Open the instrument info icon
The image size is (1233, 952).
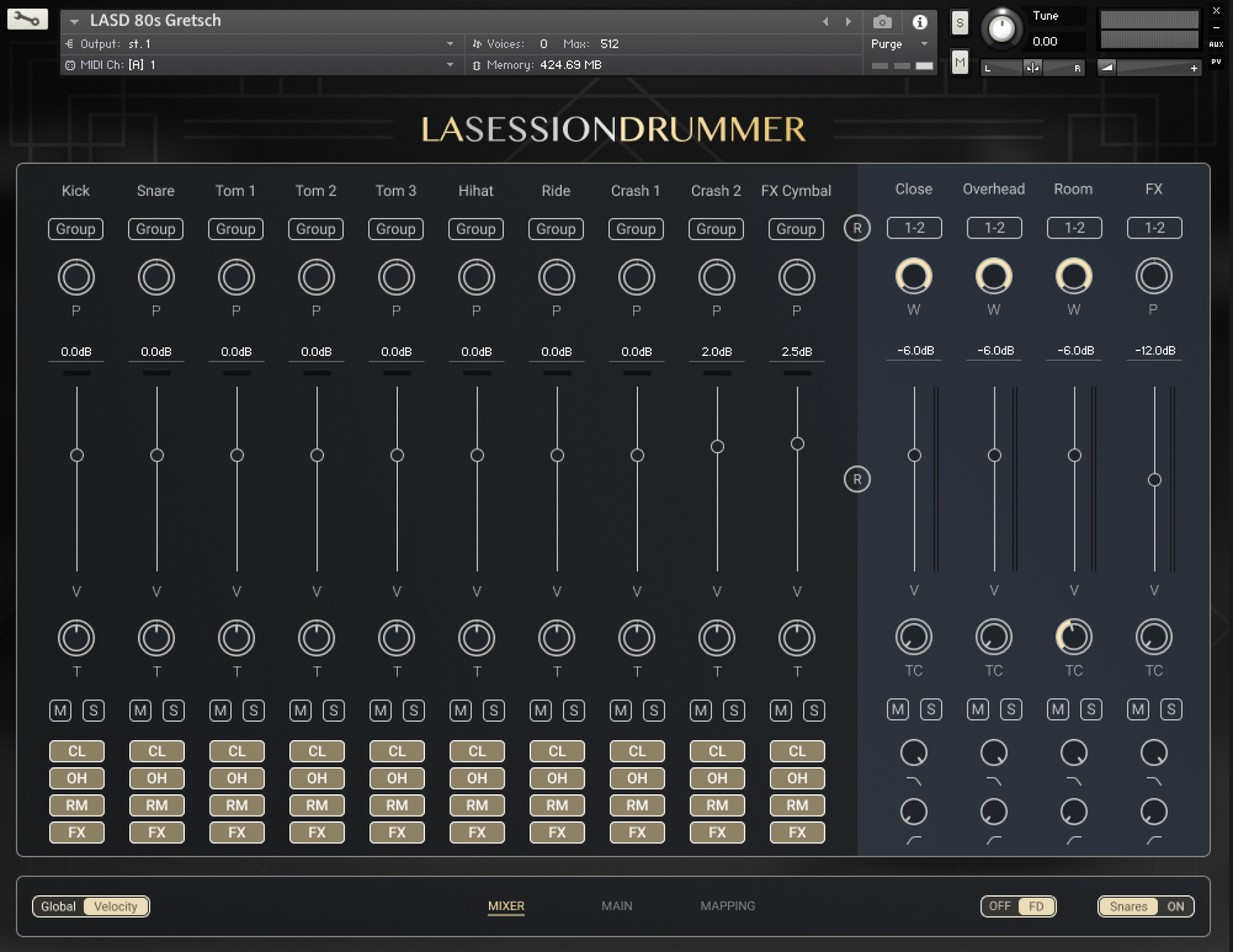[920, 22]
